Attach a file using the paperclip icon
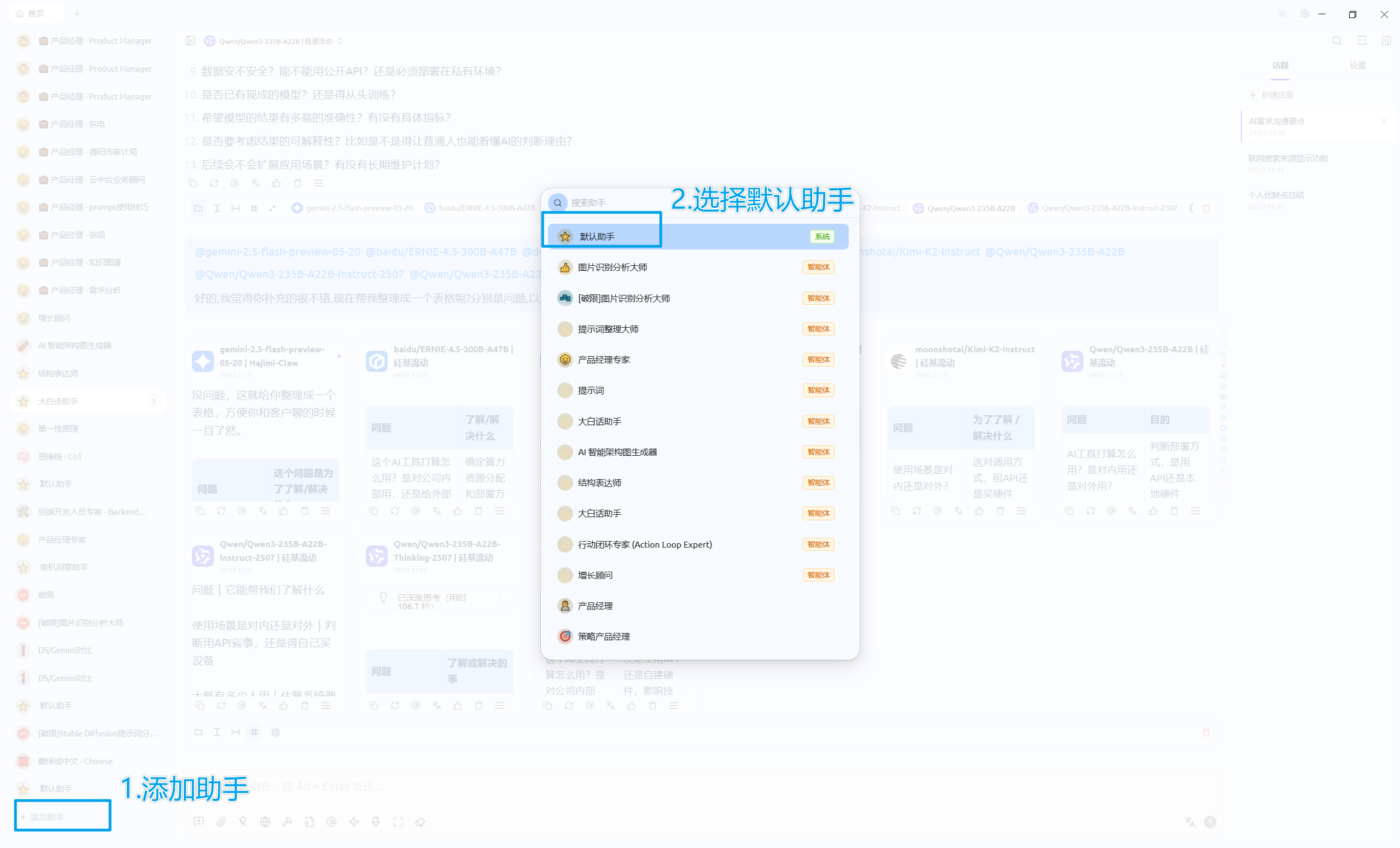The image size is (1400, 848). coord(221,822)
